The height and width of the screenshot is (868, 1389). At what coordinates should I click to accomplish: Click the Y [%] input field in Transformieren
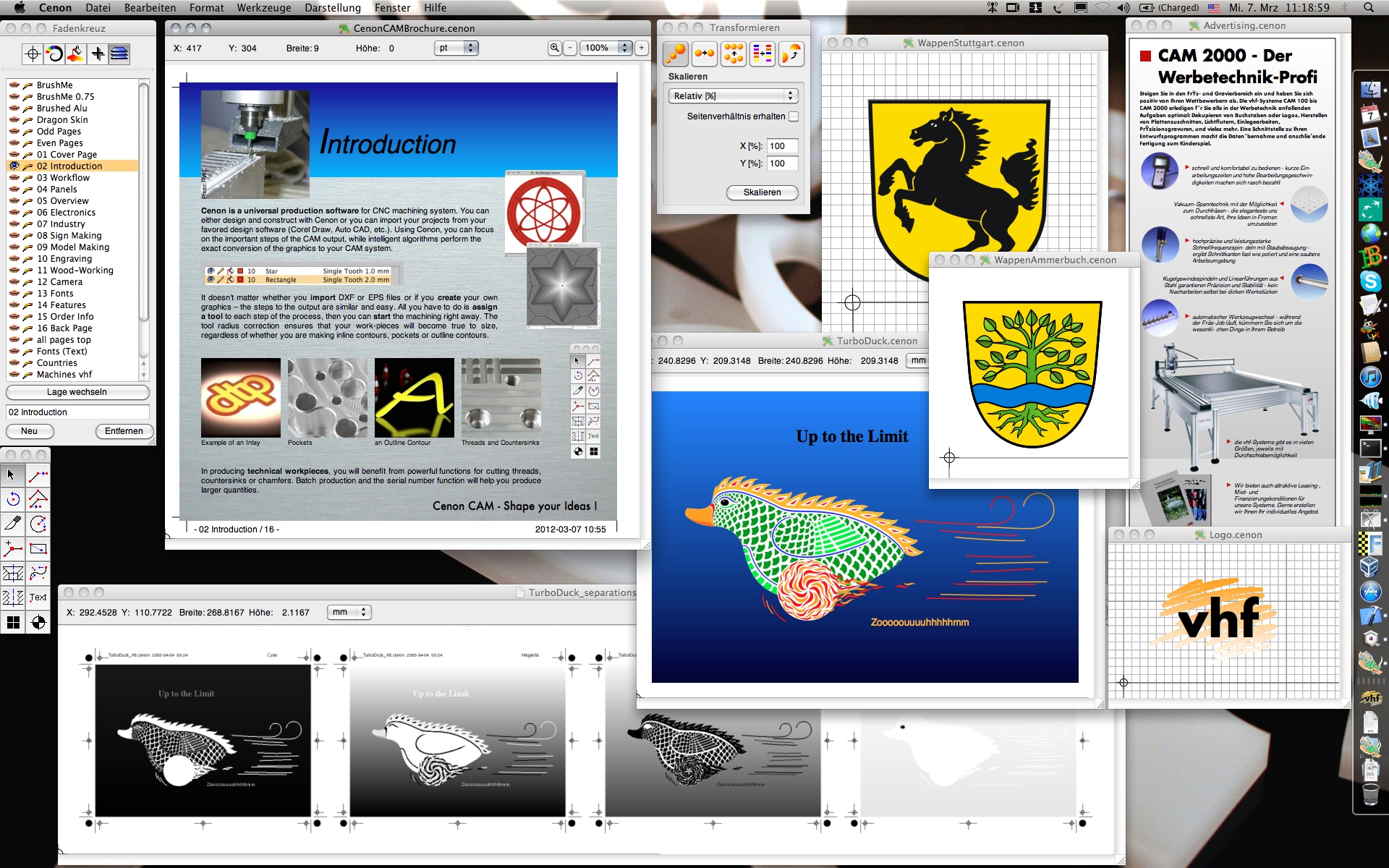click(782, 163)
